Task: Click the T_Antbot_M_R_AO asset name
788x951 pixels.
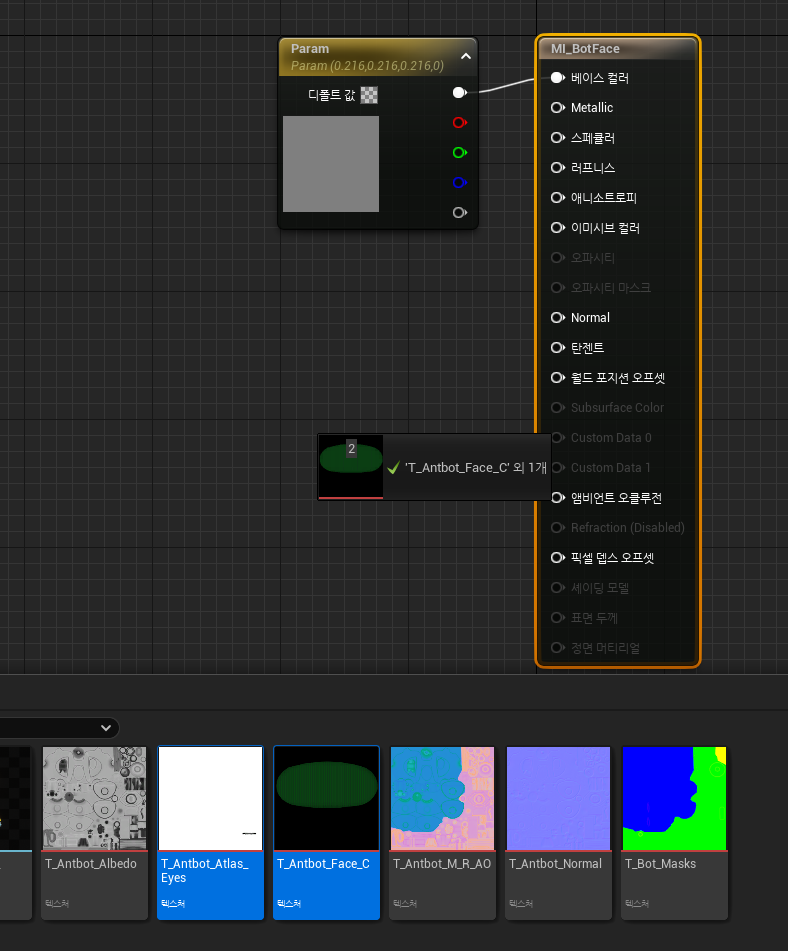Action: click(x=442, y=864)
